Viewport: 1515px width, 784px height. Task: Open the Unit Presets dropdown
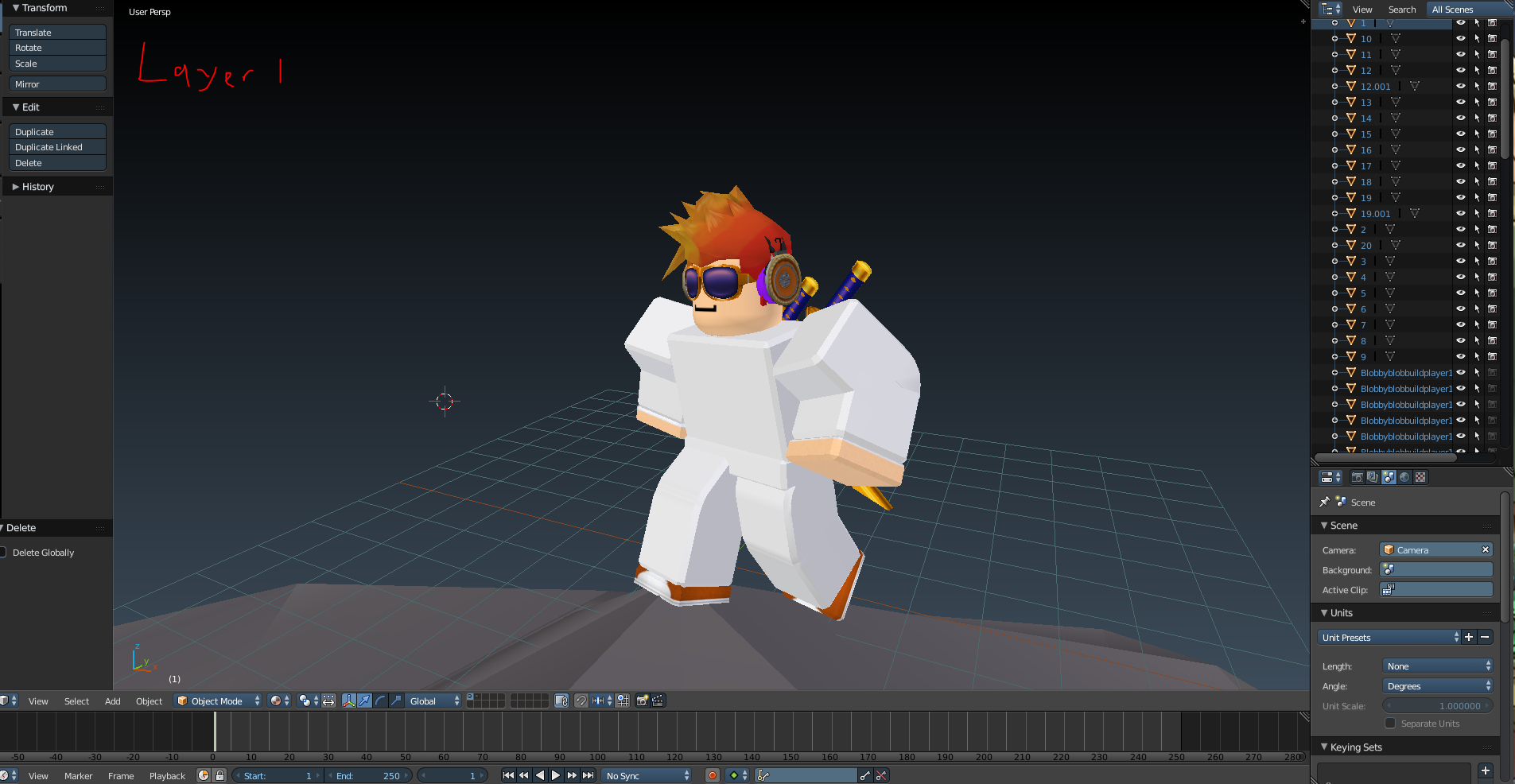coord(1388,637)
